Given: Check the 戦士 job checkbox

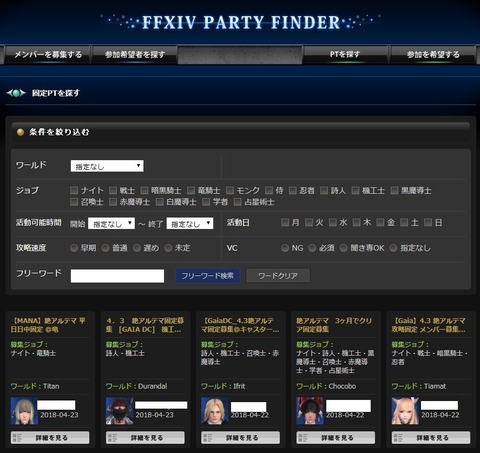Looking at the screenshot, I should [x=113, y=190].
